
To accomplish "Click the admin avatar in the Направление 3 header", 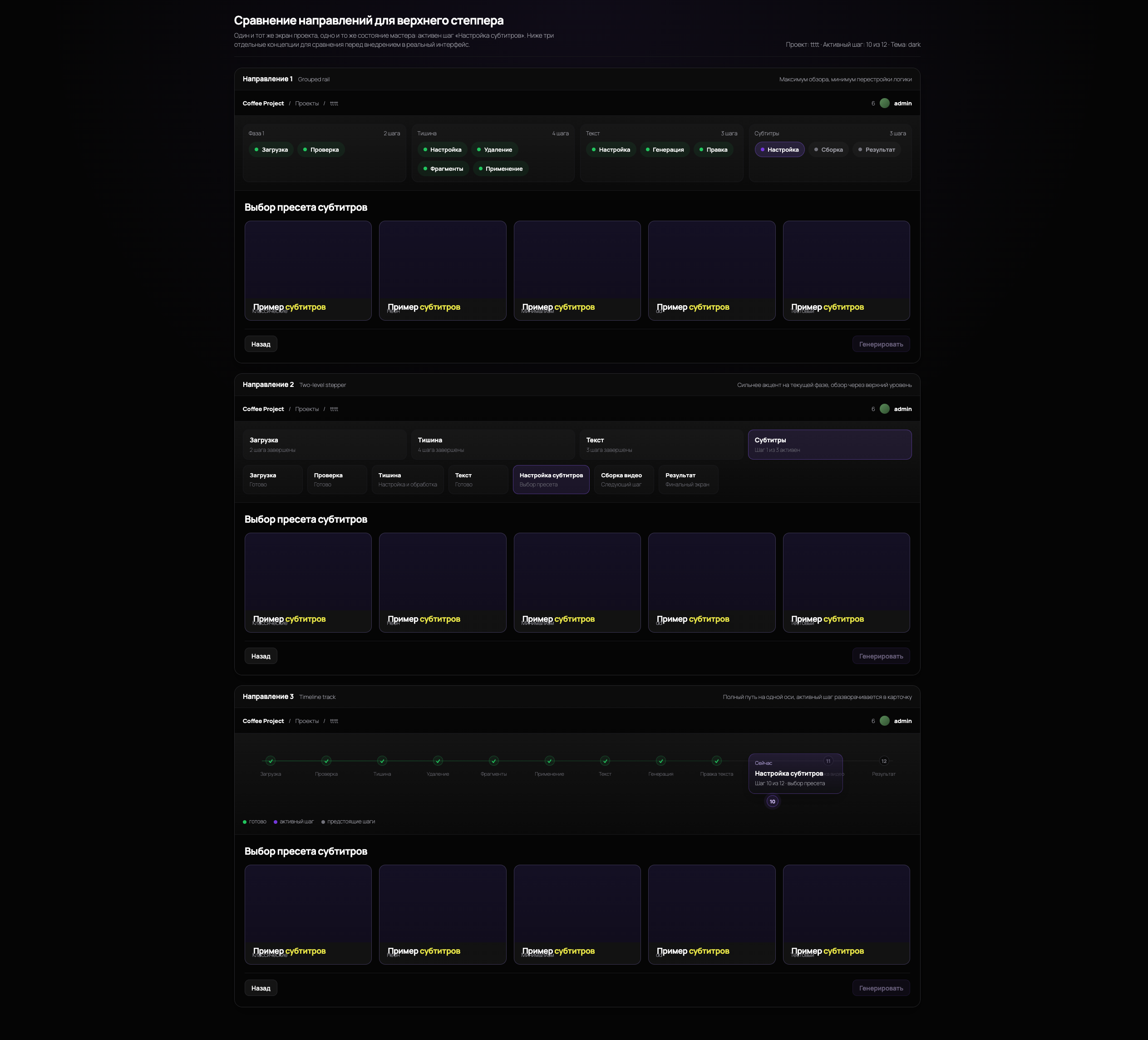I will click(884, 721).
